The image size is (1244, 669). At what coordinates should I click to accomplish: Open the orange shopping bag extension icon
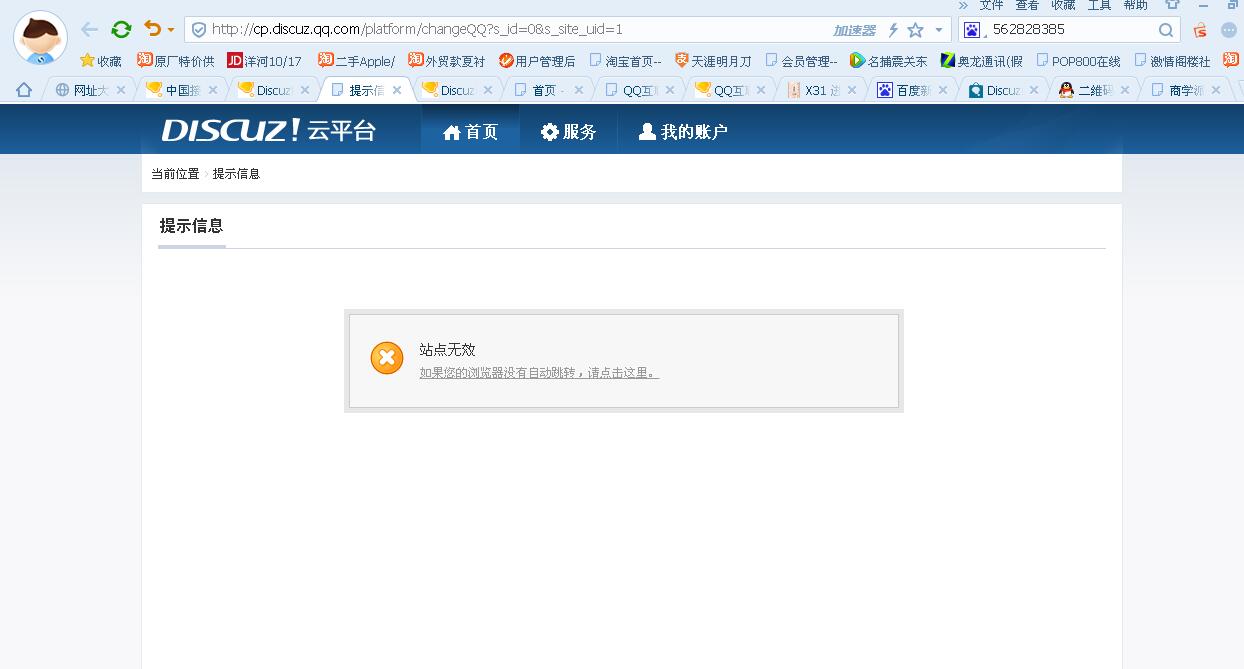click(x=1200, y=30)
